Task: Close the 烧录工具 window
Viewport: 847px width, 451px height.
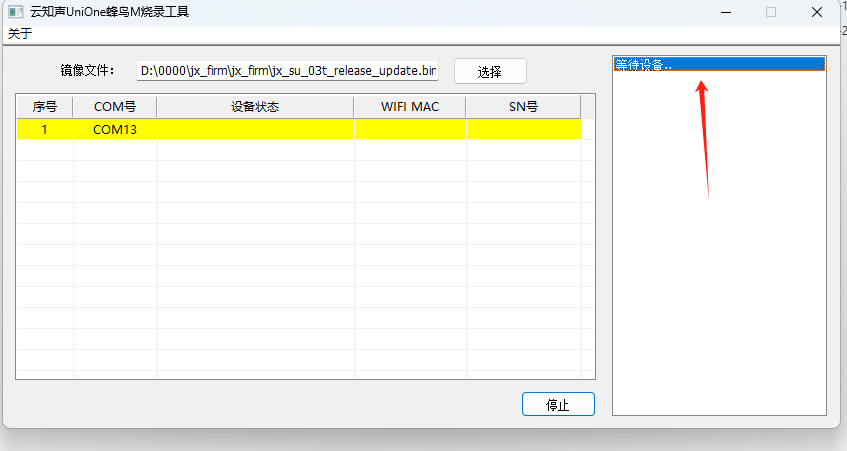Action: tap(816, 12)
